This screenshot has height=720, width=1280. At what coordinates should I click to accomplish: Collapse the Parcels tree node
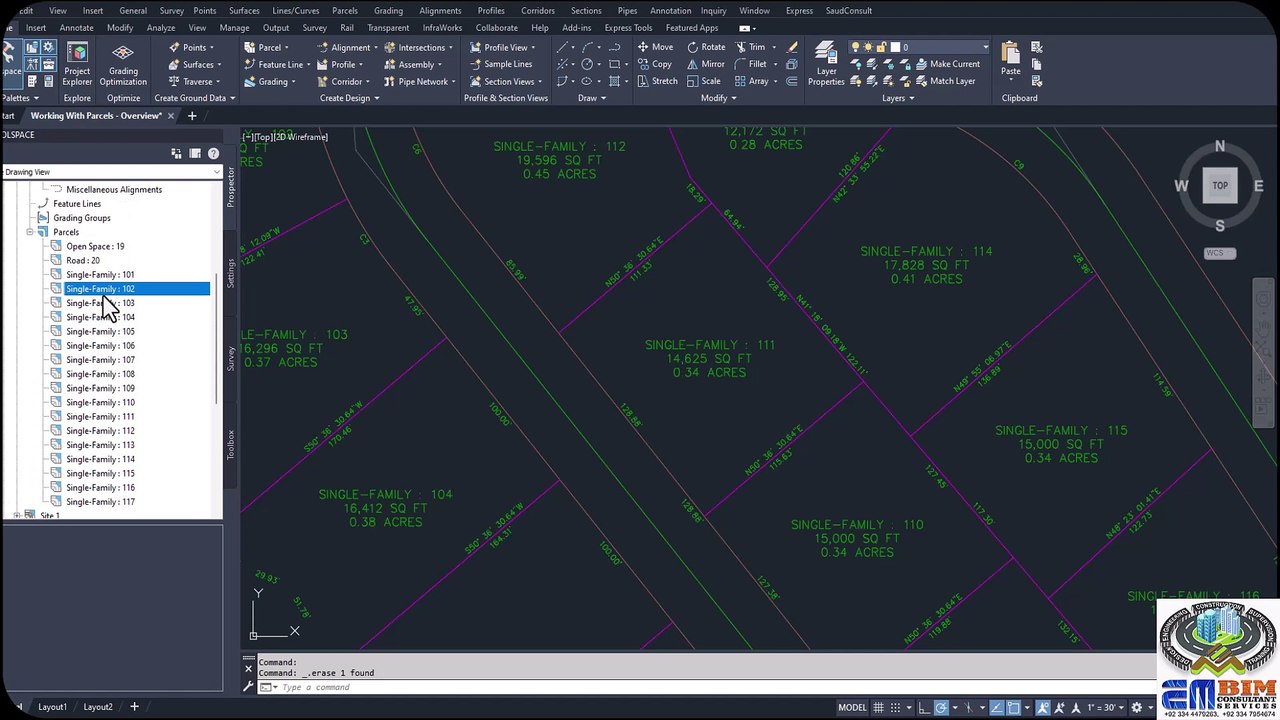[x=30, y=232]
